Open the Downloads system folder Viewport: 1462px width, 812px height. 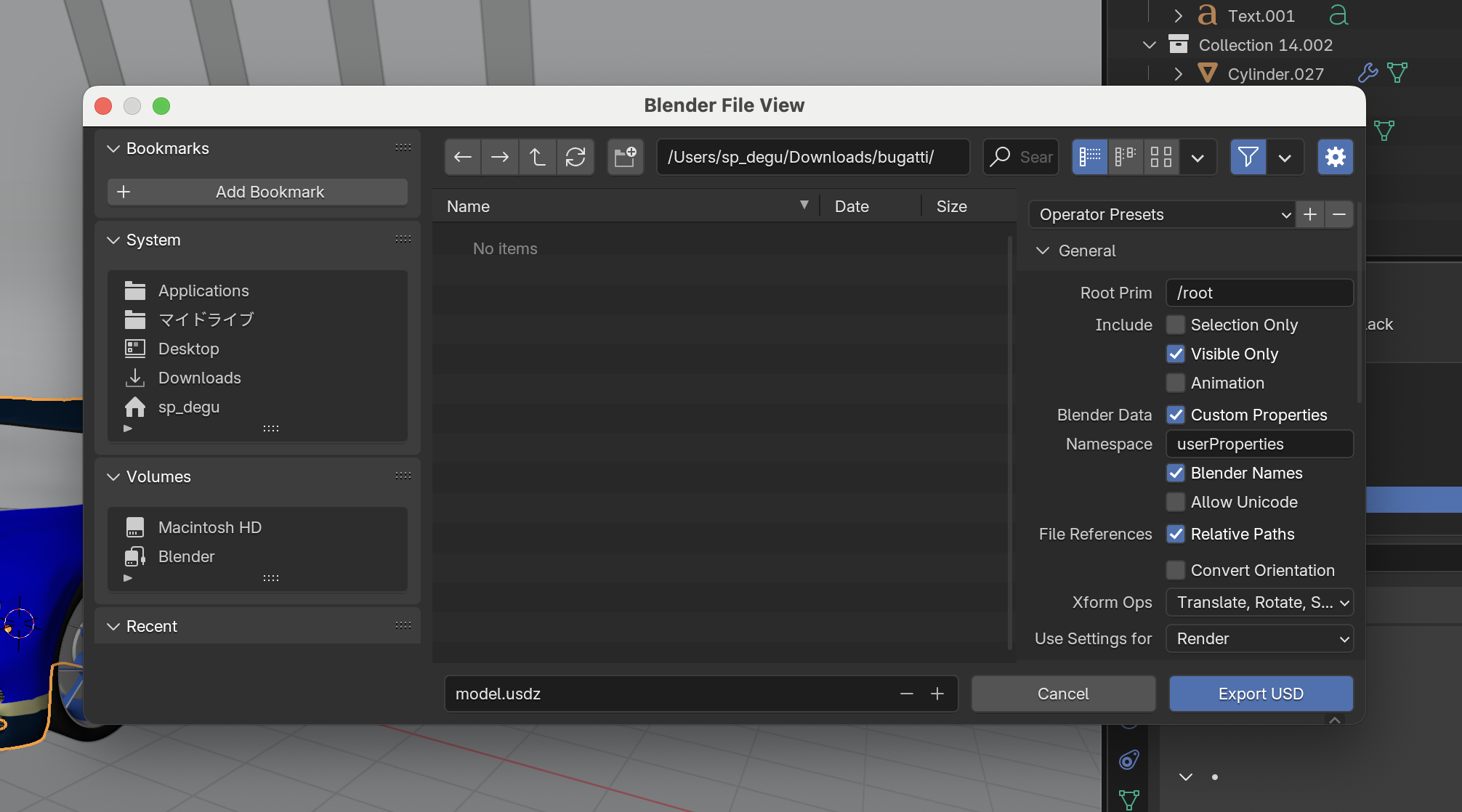click(x=199, y=378)
